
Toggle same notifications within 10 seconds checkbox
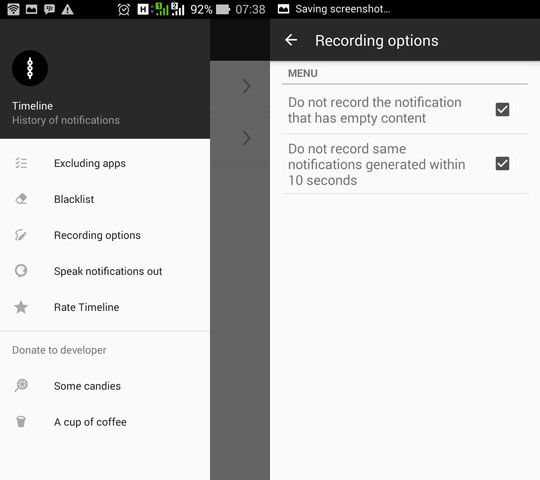(502, 164)
